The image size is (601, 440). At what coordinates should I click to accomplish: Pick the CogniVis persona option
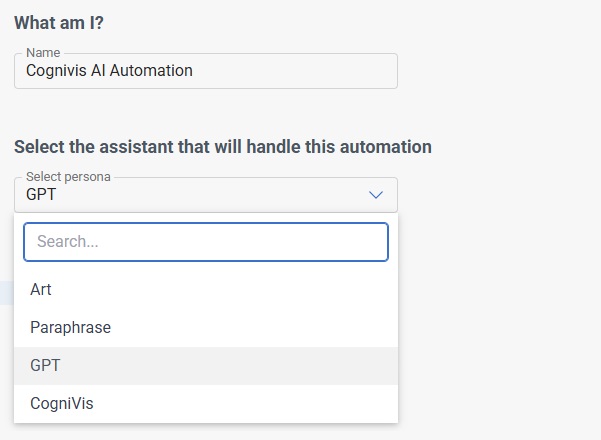pos(61,403)
